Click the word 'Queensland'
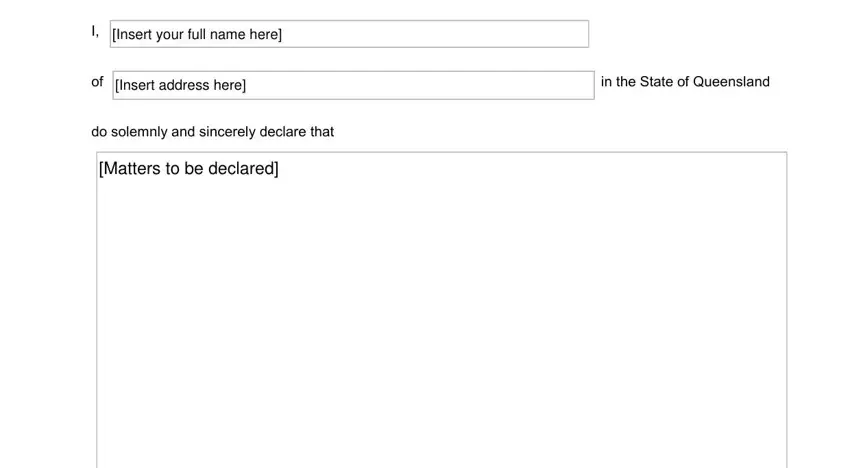This screenshot has height=468, width=850. pyautogui.click(x=731, y=82)
